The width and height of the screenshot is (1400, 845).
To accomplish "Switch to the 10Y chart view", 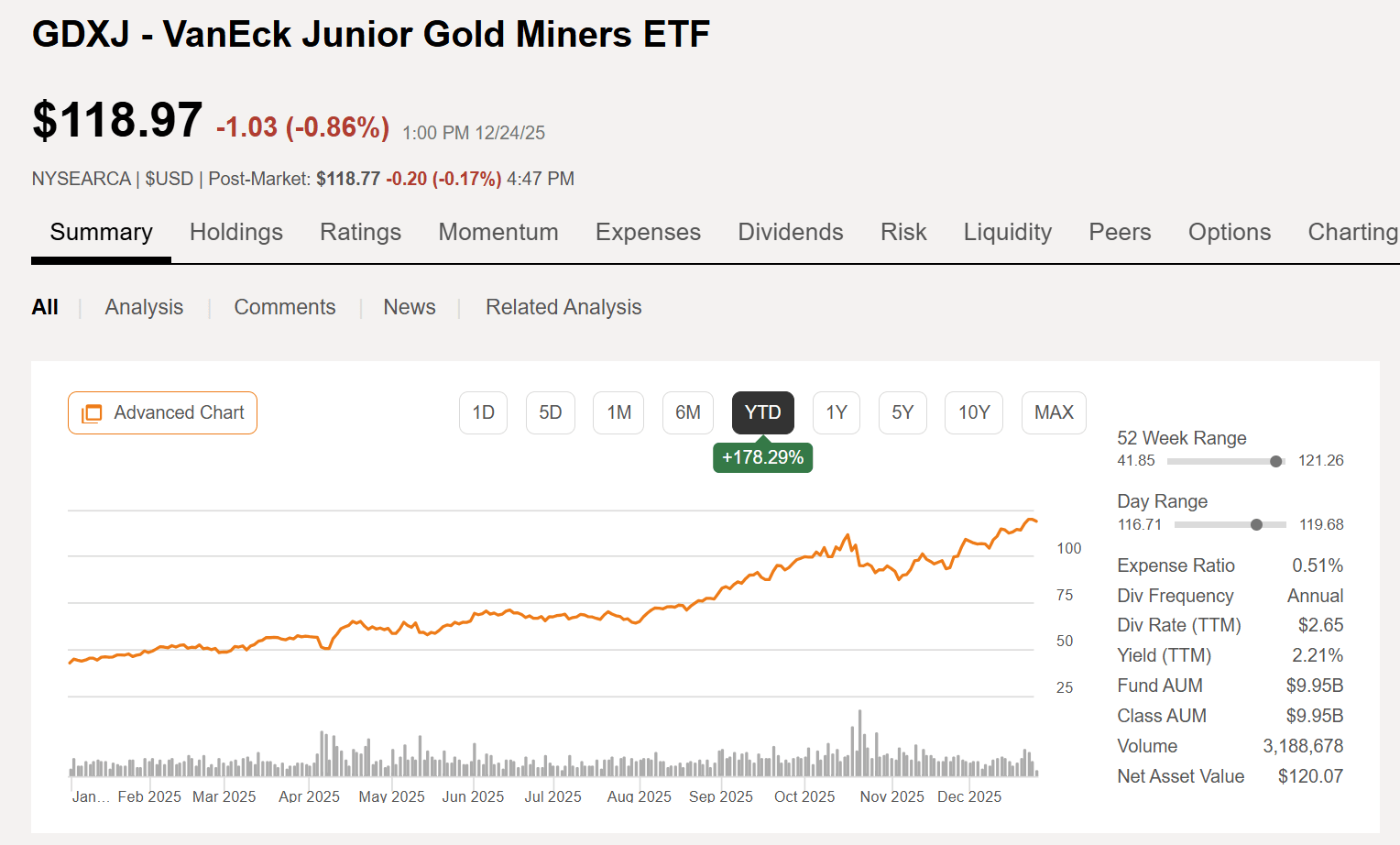I will 973,412.
